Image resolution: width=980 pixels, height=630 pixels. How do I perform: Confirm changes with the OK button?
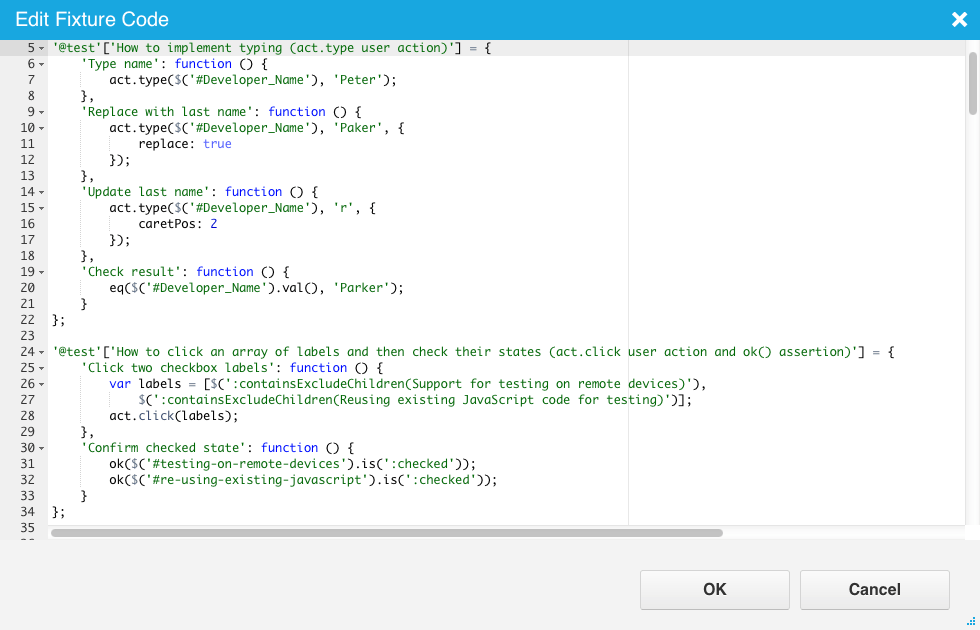[x=714, y=589]
